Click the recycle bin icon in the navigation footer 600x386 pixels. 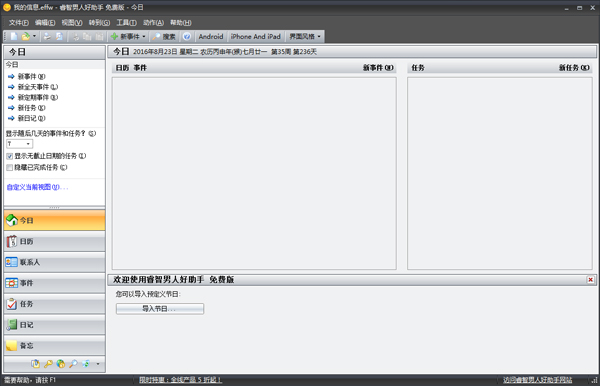86,364
